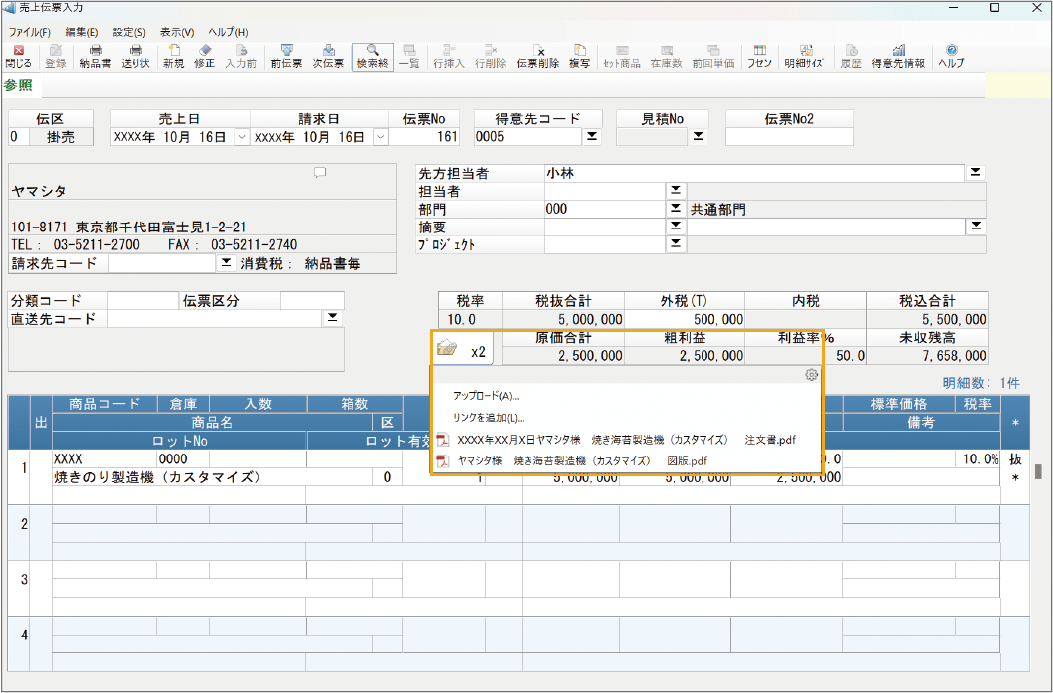1053x693 pixels.
Task: Open the 設定(S) menu
Action: 129,32
